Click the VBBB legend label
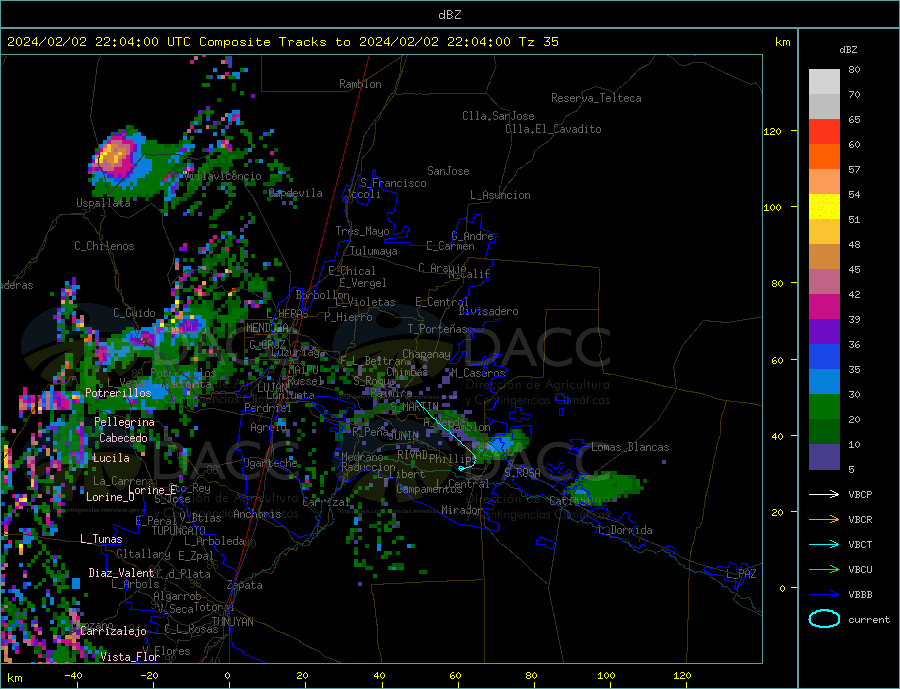Viewport: 900px width, 689px height. point(860,594)
